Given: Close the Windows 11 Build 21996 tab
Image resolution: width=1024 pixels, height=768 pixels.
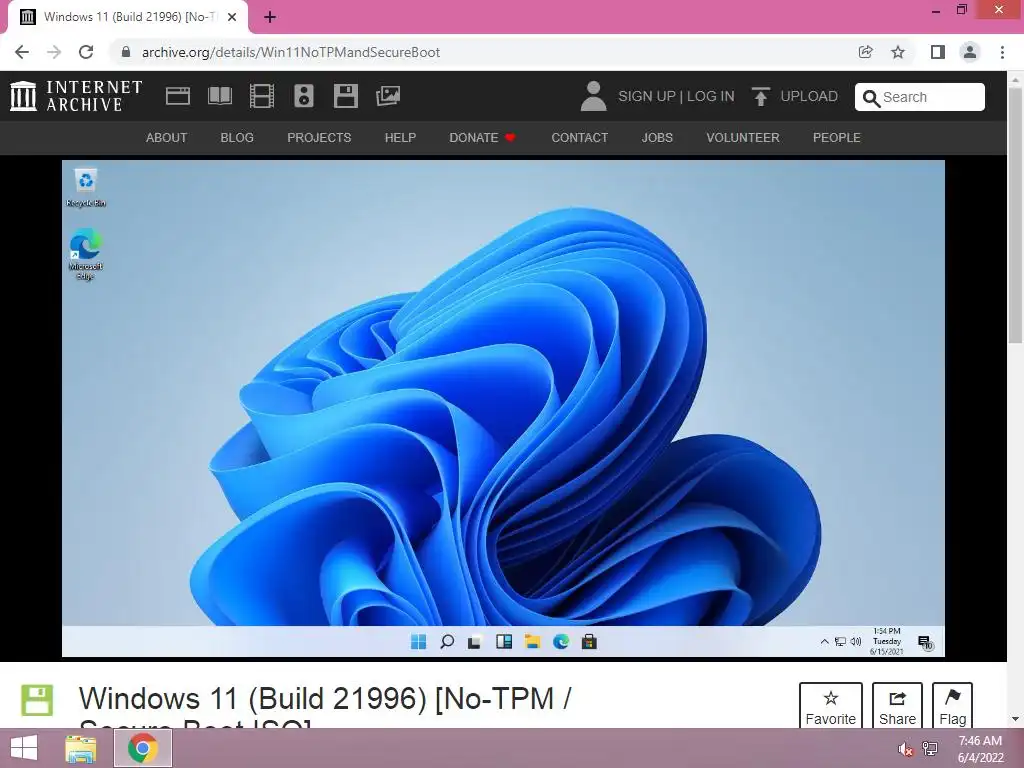Looking at the screenshot, I should coord(232,17).
